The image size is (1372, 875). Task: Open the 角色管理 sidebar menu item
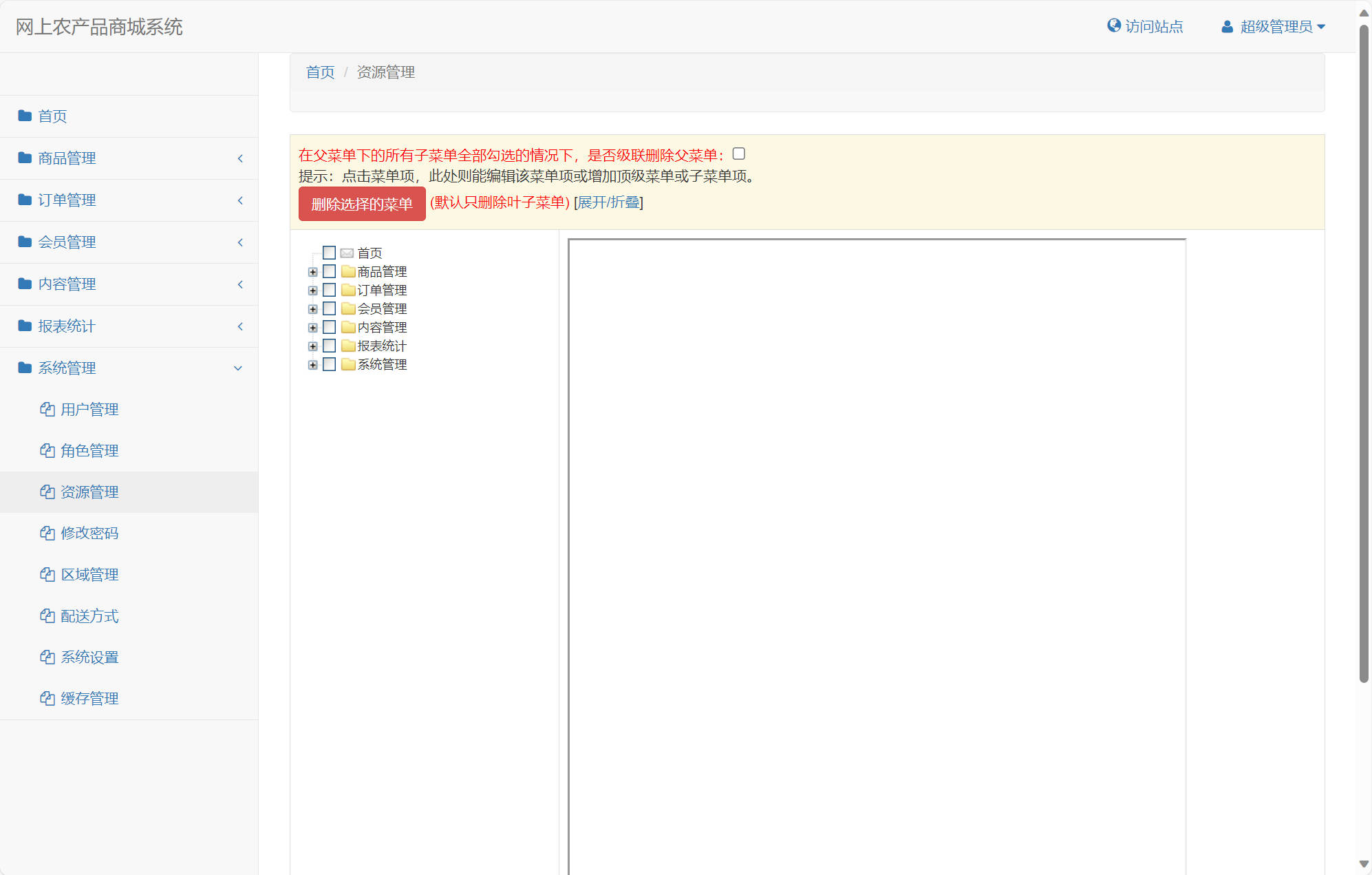click(89, 451)
